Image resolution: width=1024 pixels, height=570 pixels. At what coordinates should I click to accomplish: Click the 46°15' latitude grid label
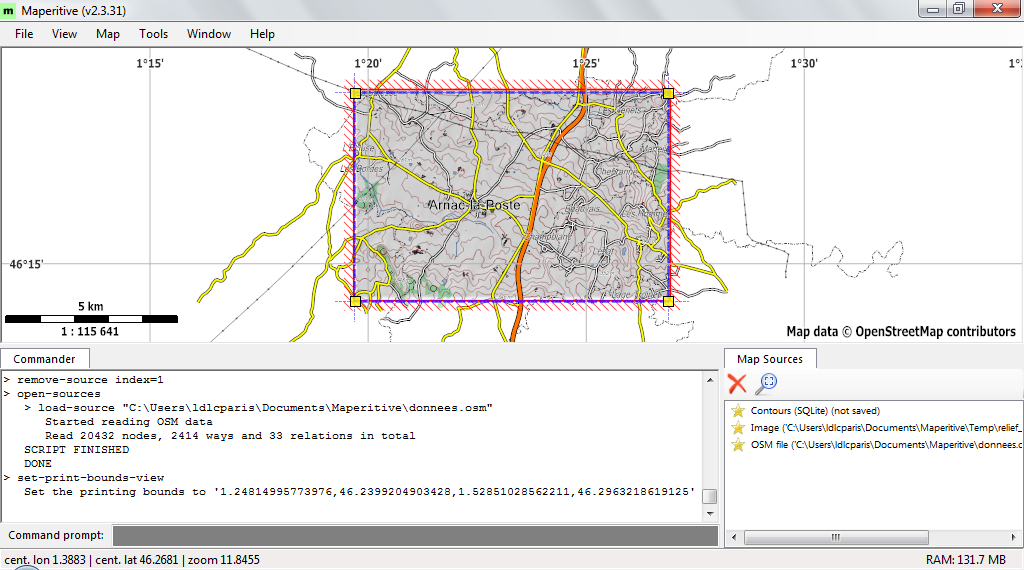26,264
